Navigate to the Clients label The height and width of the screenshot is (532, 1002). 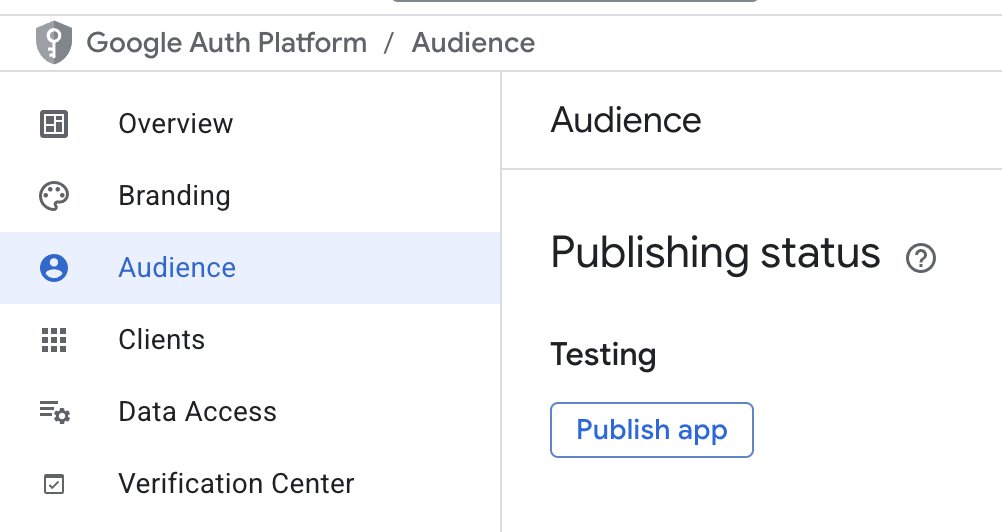click(161, 340)
